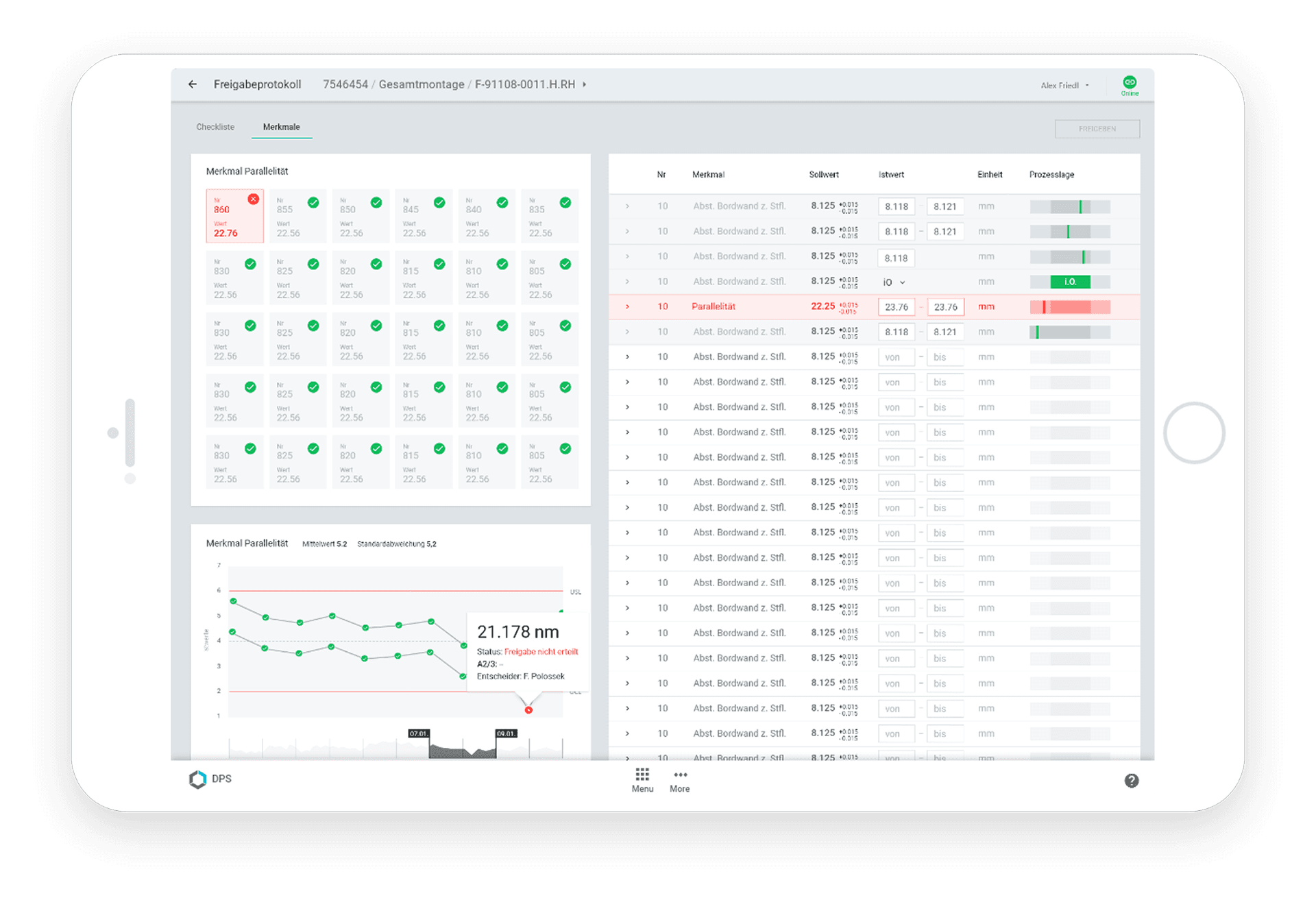Open the Alex Friedl user dropdown
The image size is (1316, 900).
click(x=1064, y=84)
